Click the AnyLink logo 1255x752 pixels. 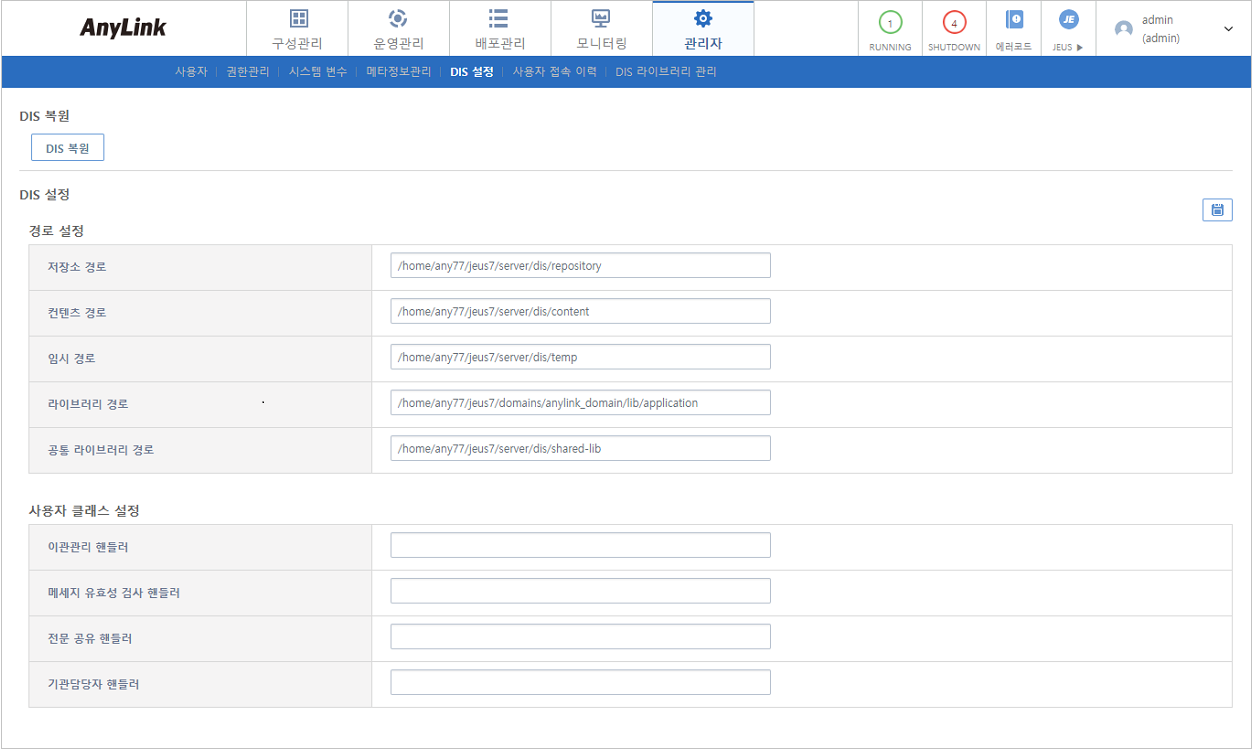point(123,28)
